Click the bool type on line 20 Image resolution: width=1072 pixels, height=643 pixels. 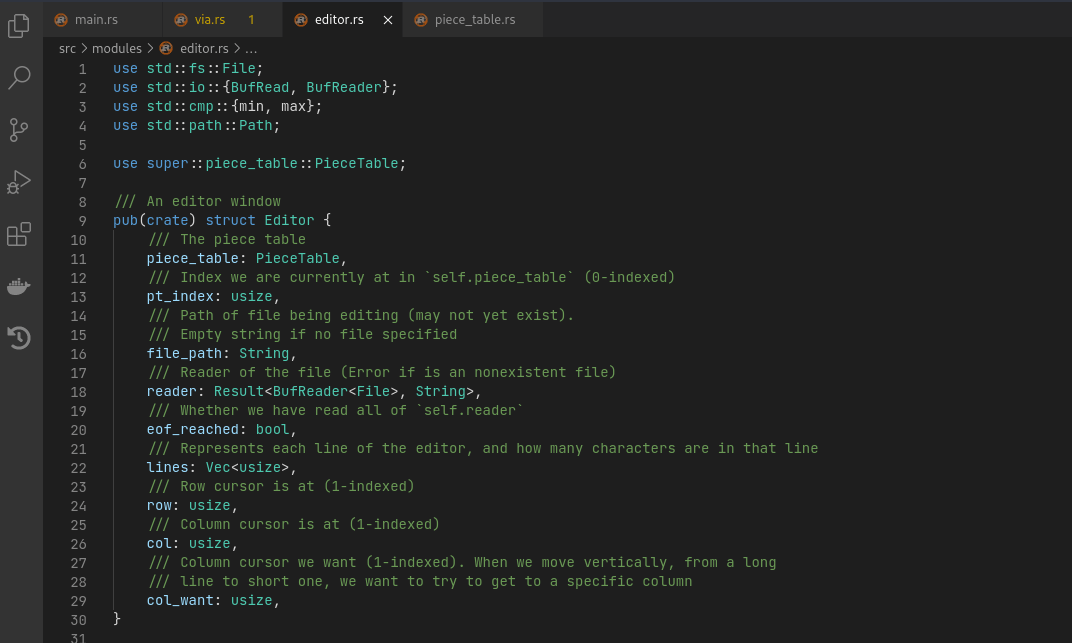pos(272,429)
